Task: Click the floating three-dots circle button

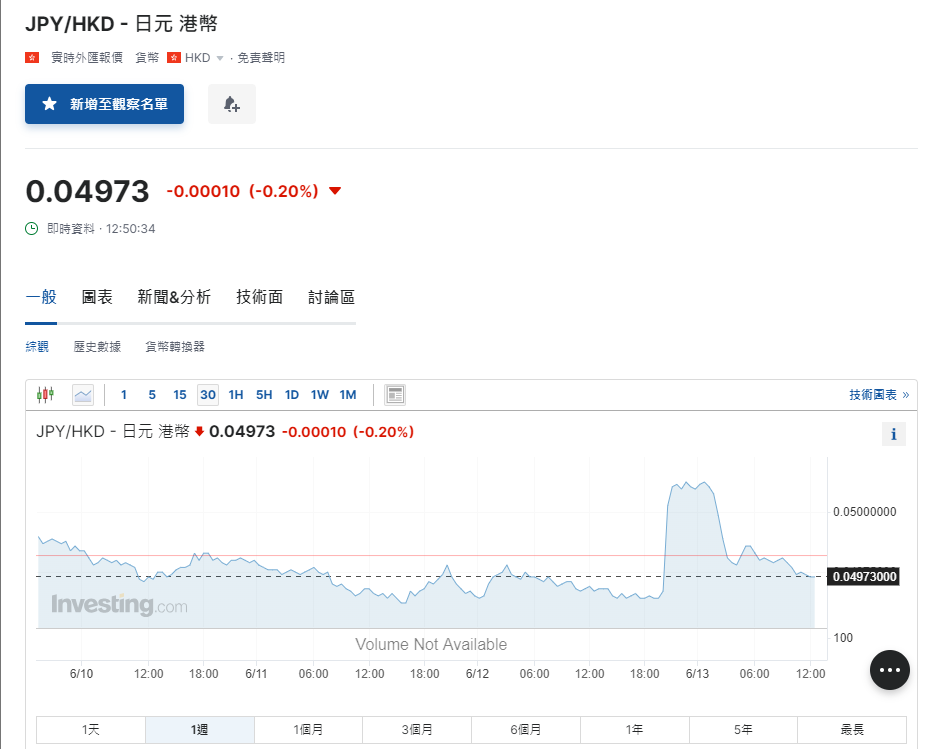Action: [889, 669]
